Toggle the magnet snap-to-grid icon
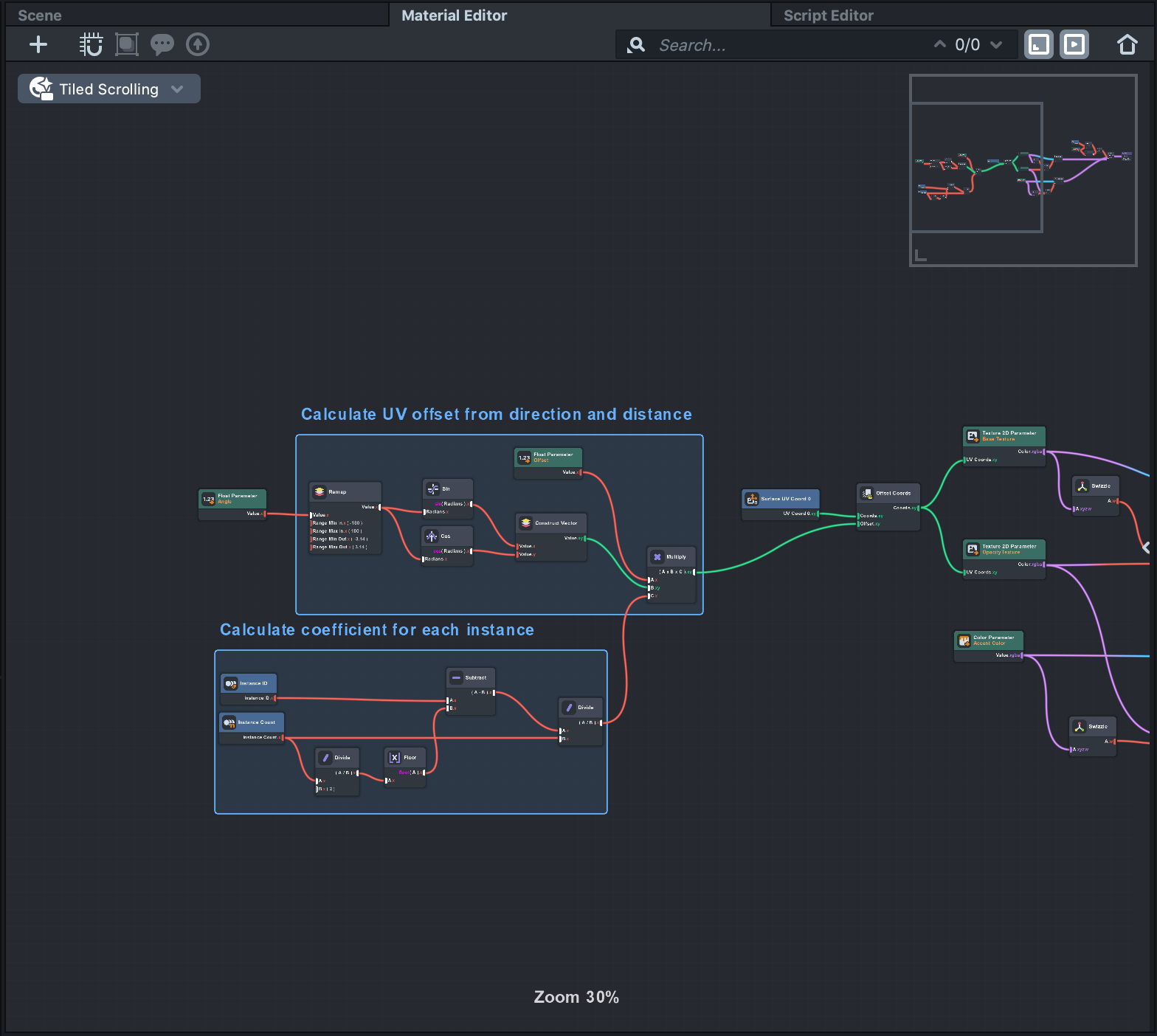 91,45
